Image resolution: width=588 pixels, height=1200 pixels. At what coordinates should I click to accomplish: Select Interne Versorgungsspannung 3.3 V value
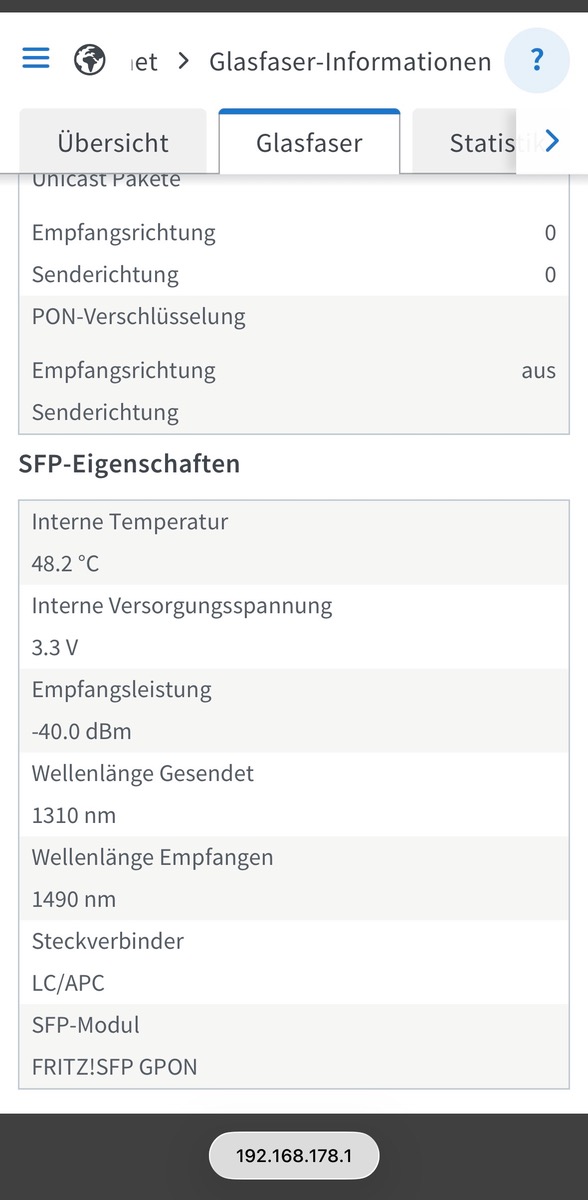pyautogui.click(x=55, y=647)
